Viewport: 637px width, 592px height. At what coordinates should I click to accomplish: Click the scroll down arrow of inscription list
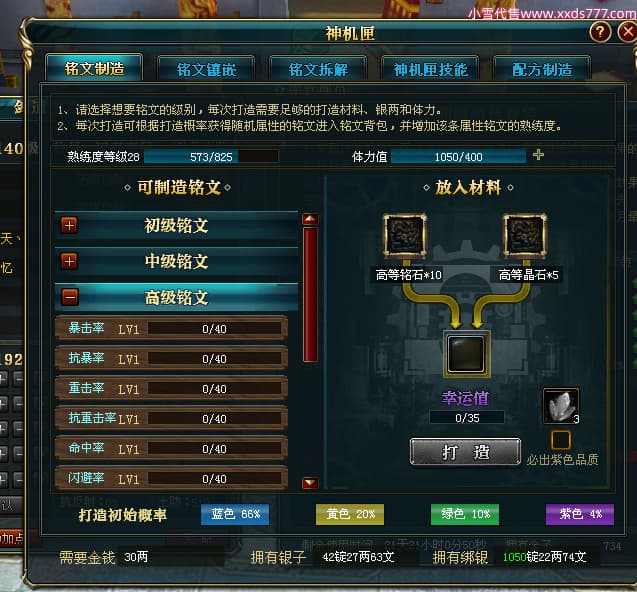tap(310, 483)
